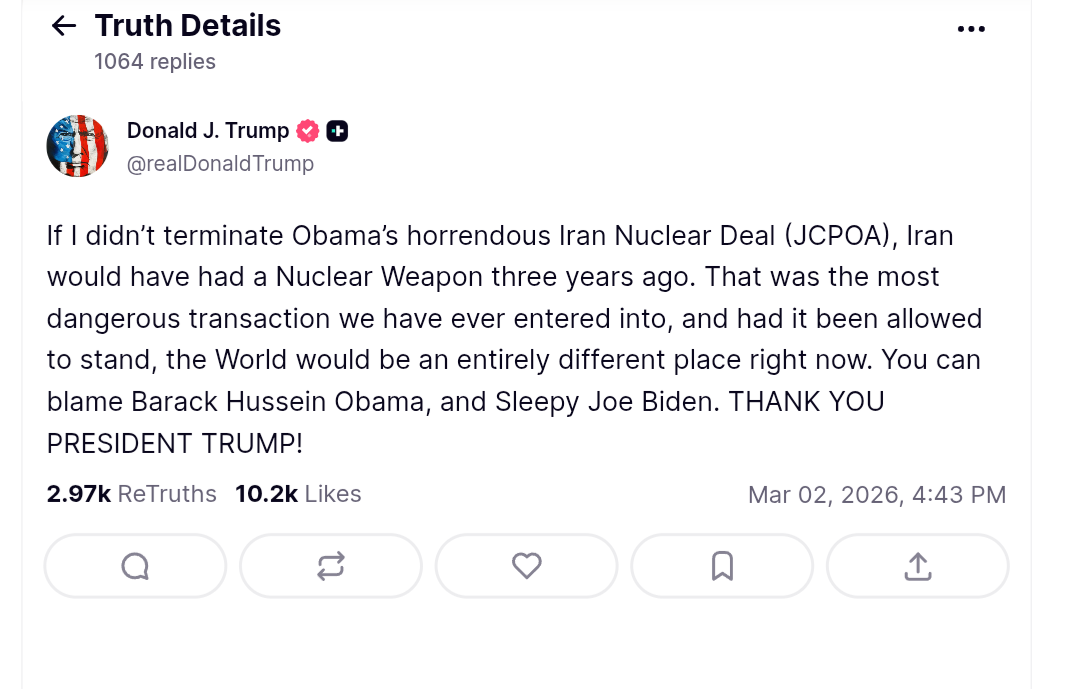Viewport: 1080px width, 689px height.
Task: Click the red verified checkmark badge
Action: pyautogui.click(x=308, y=131)
